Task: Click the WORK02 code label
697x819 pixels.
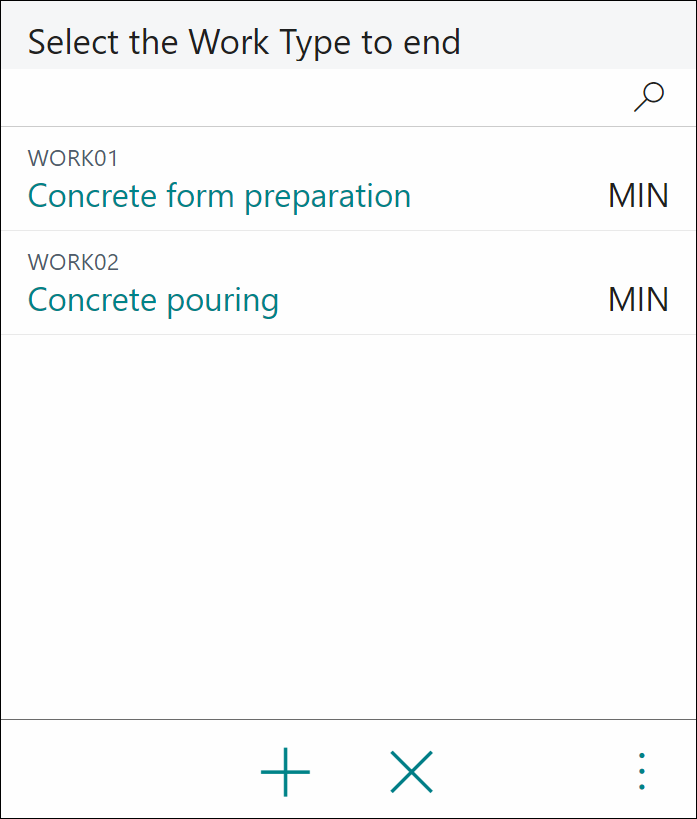Action: coord(73,262)
